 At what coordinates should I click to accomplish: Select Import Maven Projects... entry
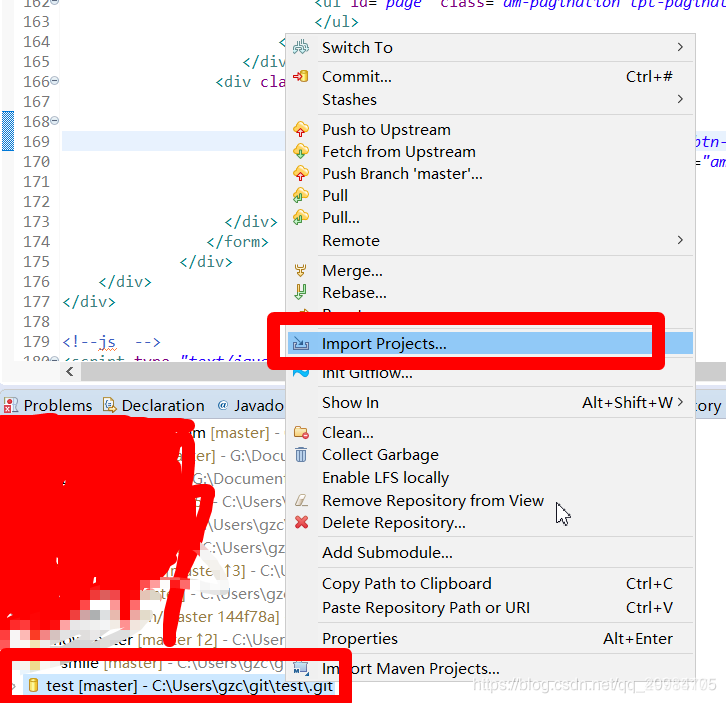490,669
